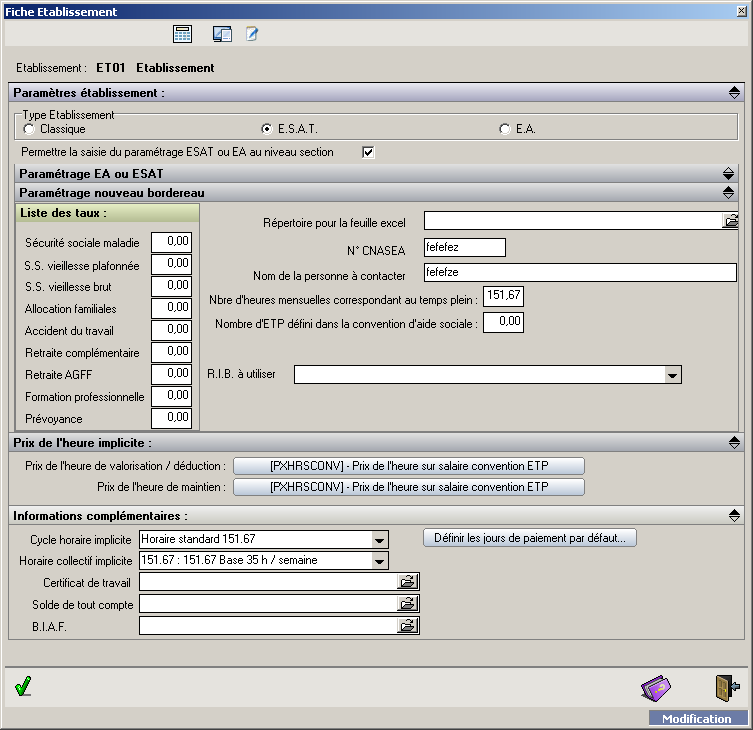Viewport: 753px width, 730px height.
Task: Collapse the Paramètres établissement section
Action: [x=733, y=93]
